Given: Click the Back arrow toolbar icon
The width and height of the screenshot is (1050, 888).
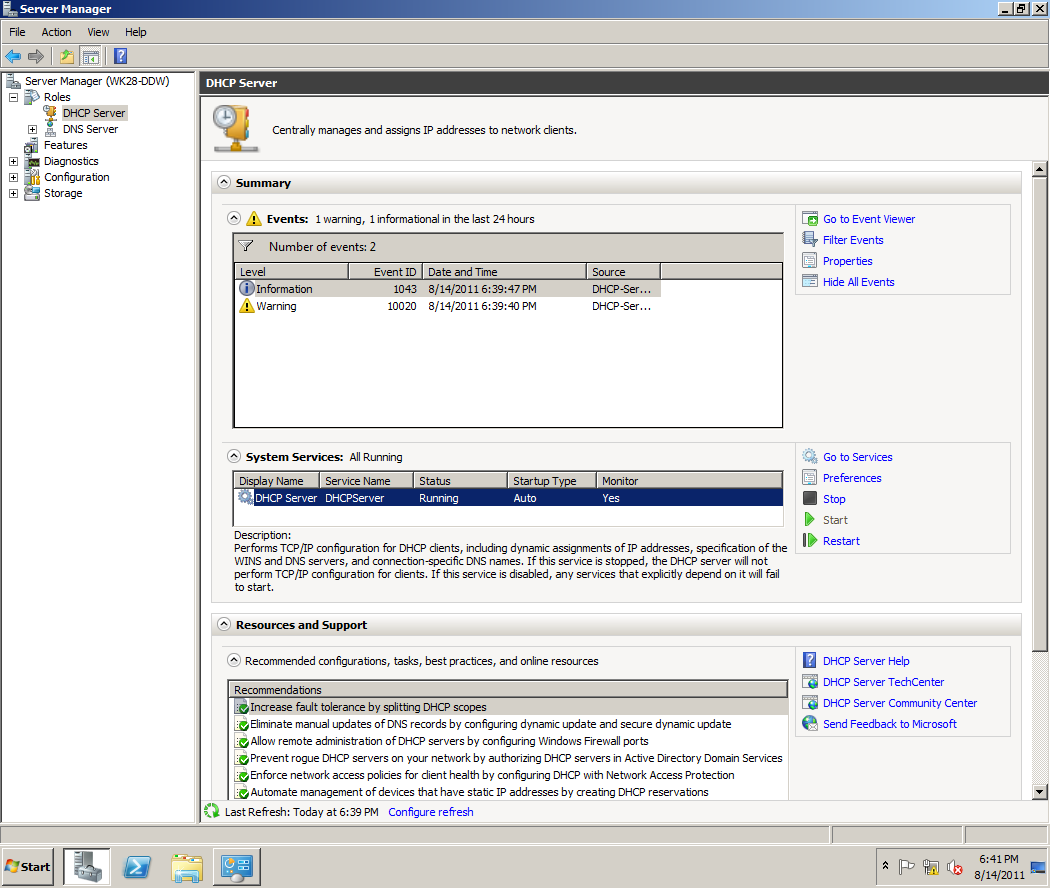Looking at the screenshot, I should pos(13,56).
